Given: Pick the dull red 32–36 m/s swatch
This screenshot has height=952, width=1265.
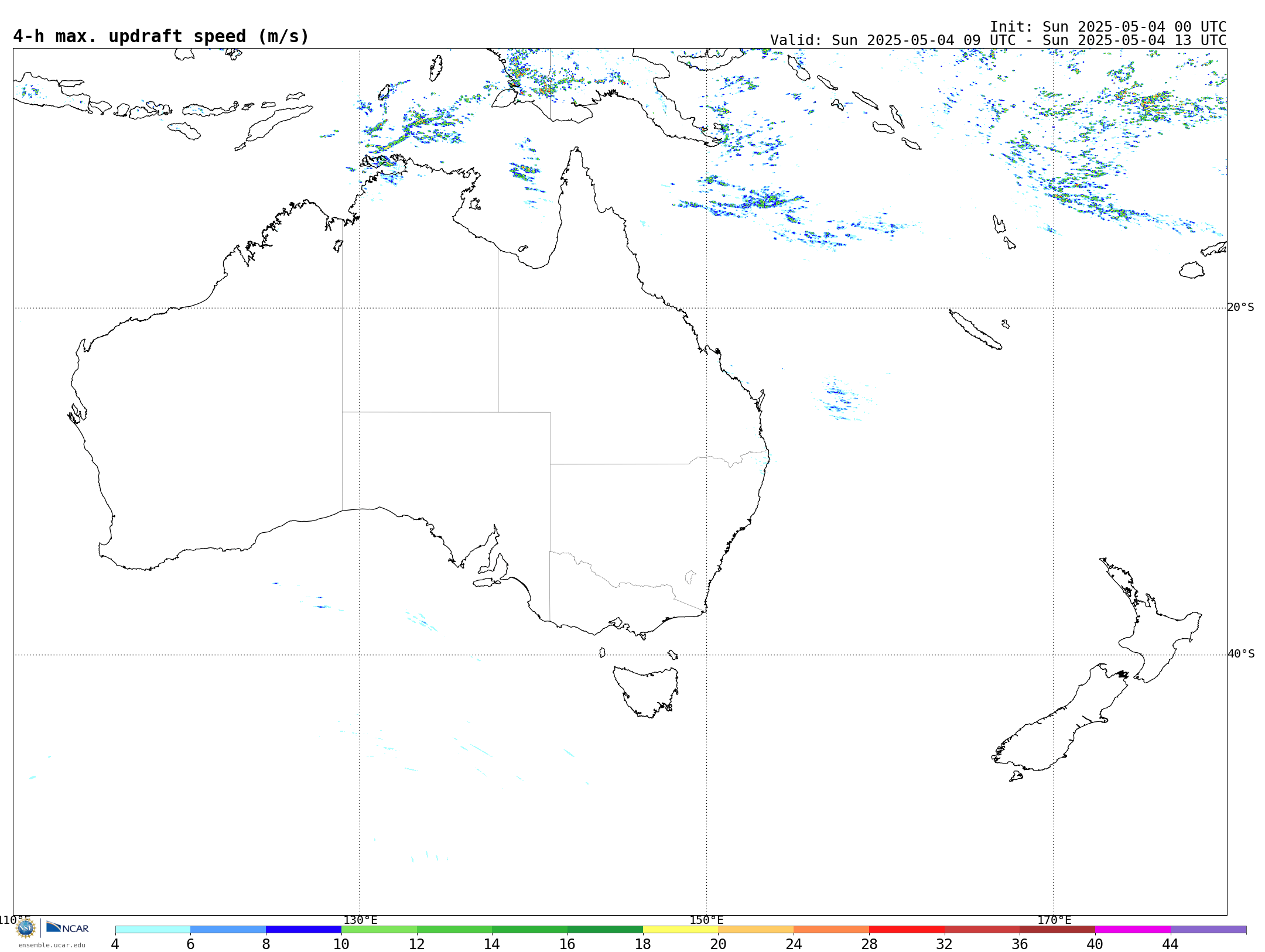Looking at the screenshot, I should 982,930.
